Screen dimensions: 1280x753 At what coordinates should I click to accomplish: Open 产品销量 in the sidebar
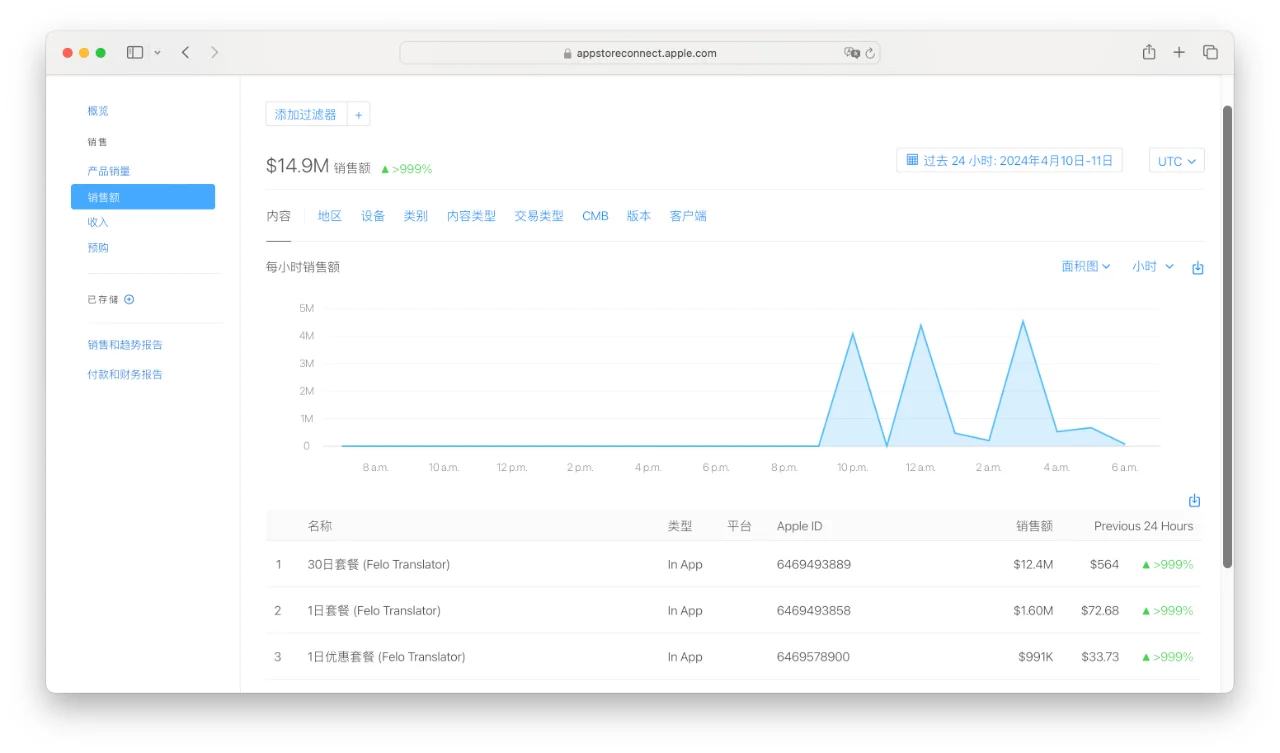[x=109, y=171]
